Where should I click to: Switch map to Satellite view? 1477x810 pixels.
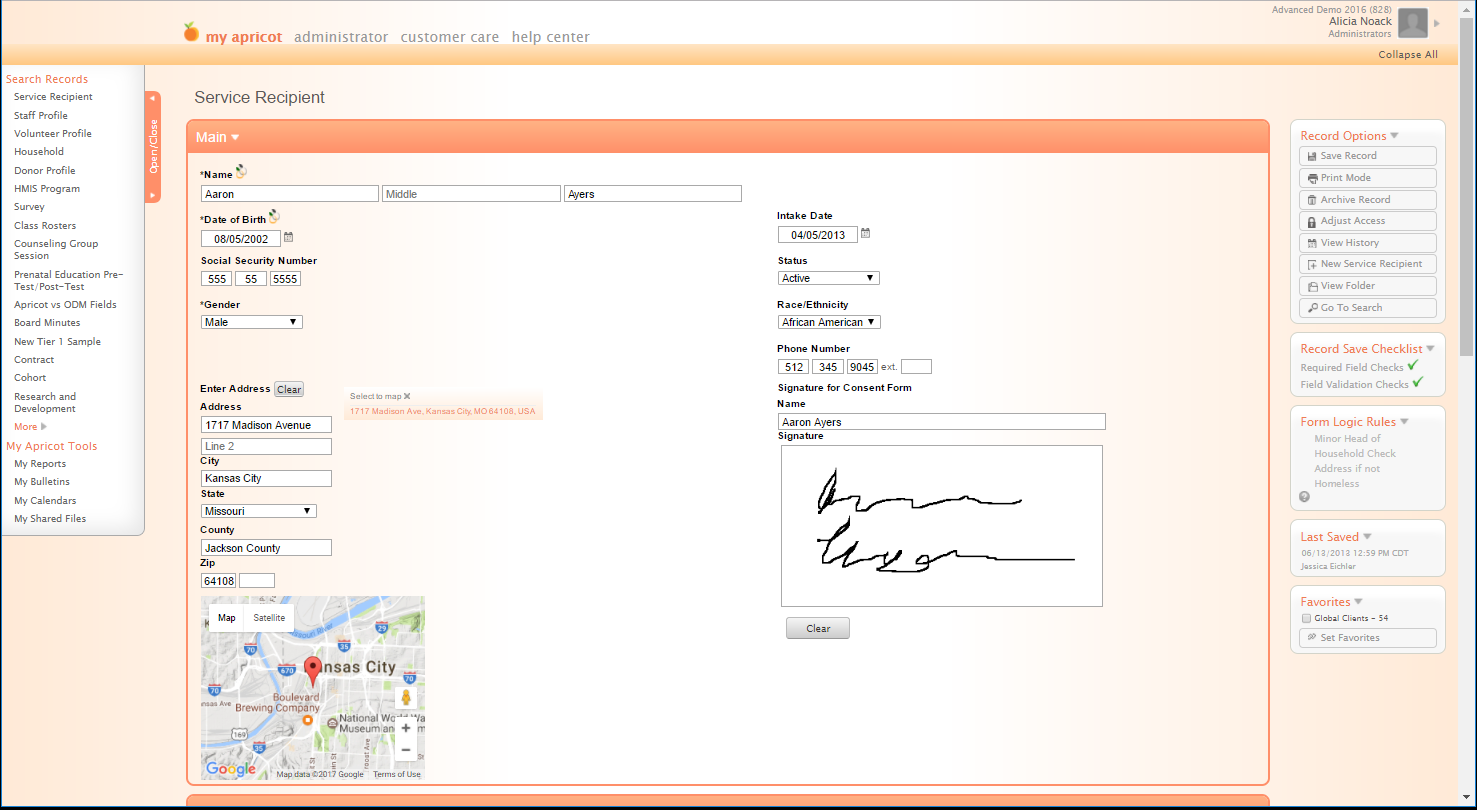[269, 618]
